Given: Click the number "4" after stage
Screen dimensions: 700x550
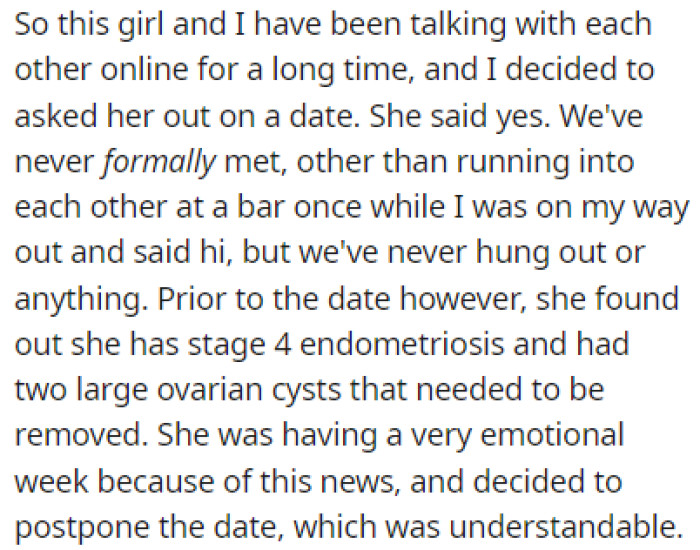Looking at the screenshot, I should [x=283, y=345].
